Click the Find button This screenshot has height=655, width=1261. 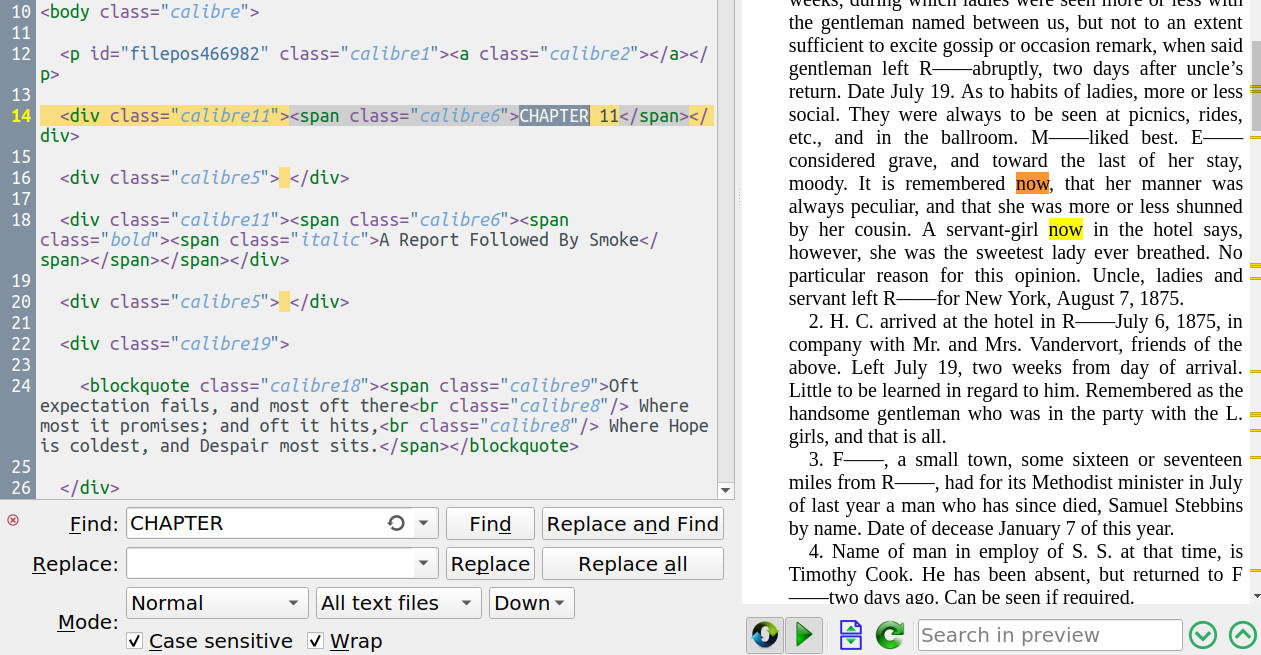(490, 523)
